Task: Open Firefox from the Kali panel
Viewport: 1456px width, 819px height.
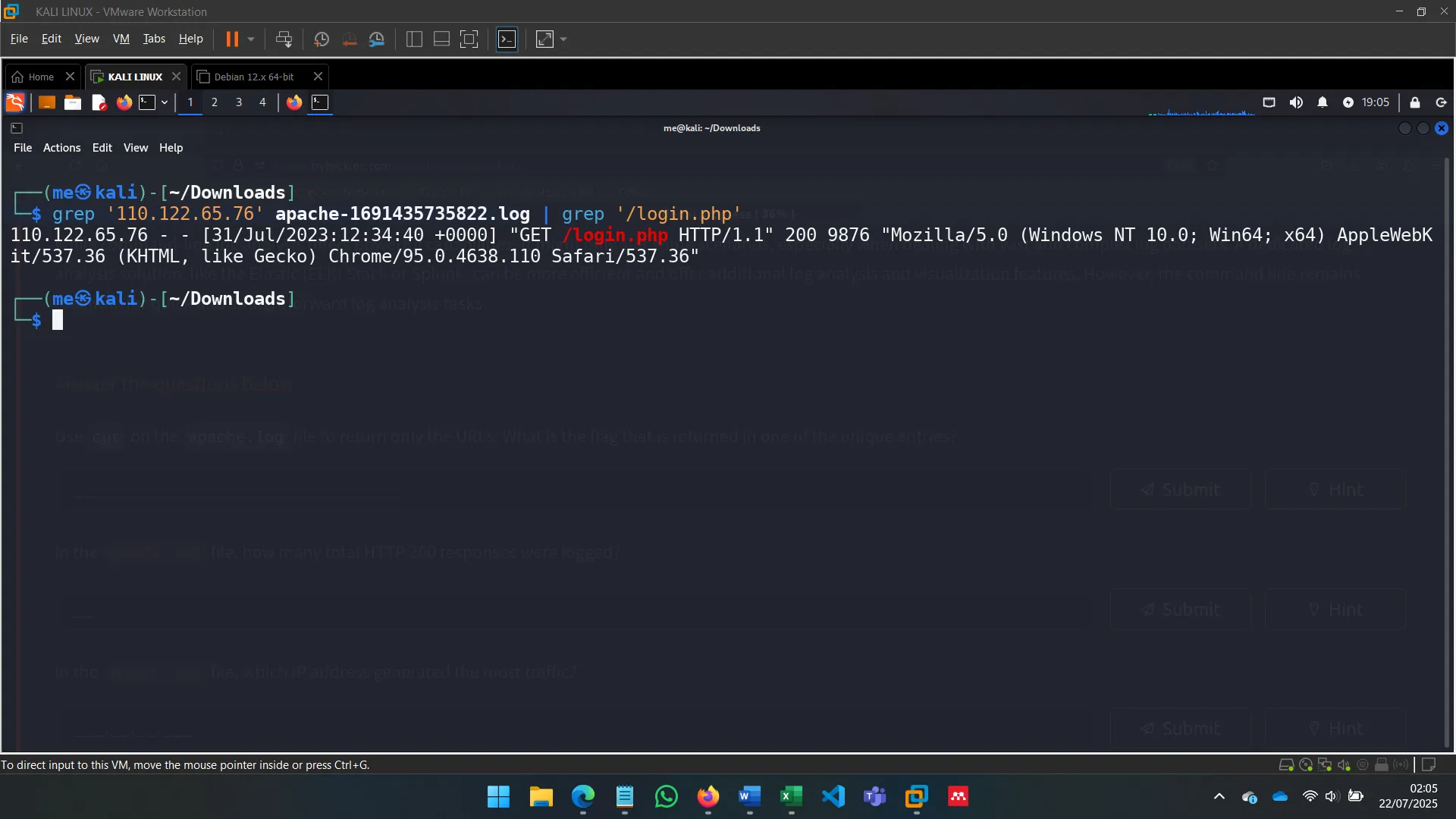Action: pos(124,102)
